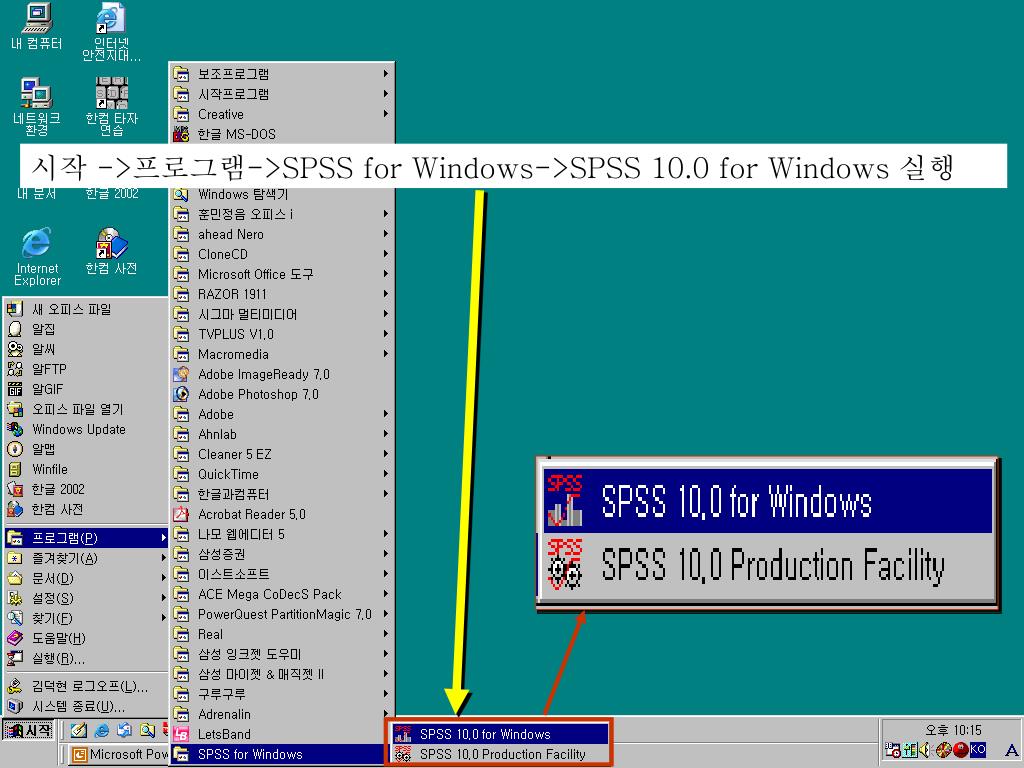Click the 오후 10:15 clock in the tray
The height and width of the screenshot is (768, 1024).
953,730
